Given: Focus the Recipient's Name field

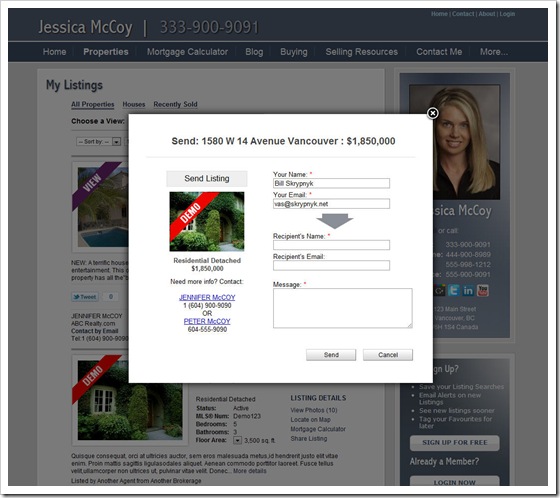Looking at the screenshot, I should (x=331, y=245).
